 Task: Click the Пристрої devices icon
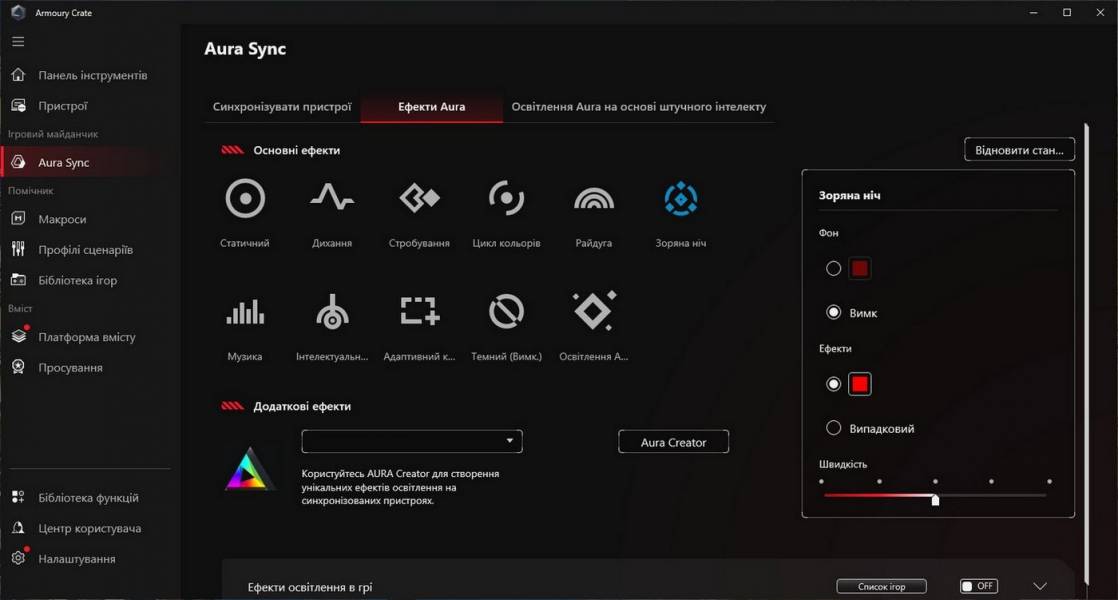pos(19,105)
